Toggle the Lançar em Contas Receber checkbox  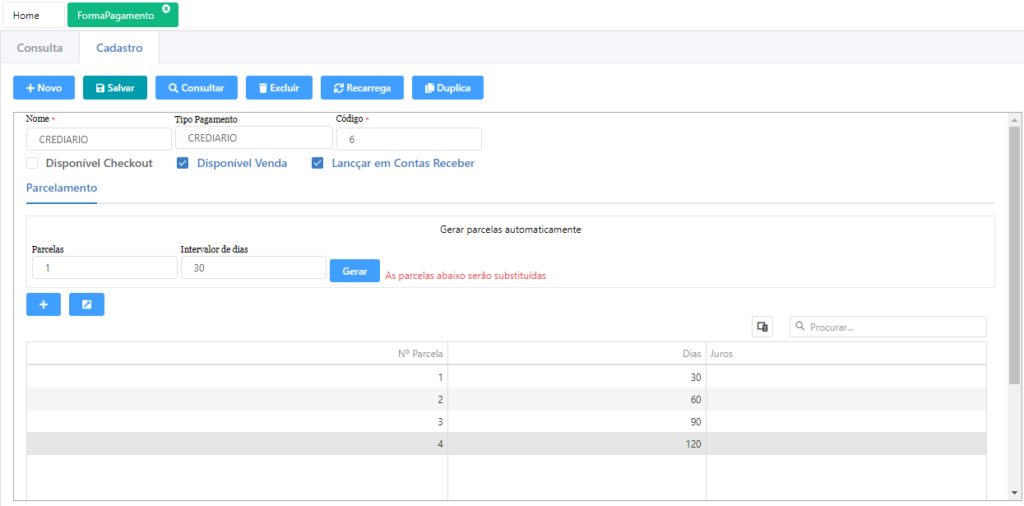click(x=318, y=163)
